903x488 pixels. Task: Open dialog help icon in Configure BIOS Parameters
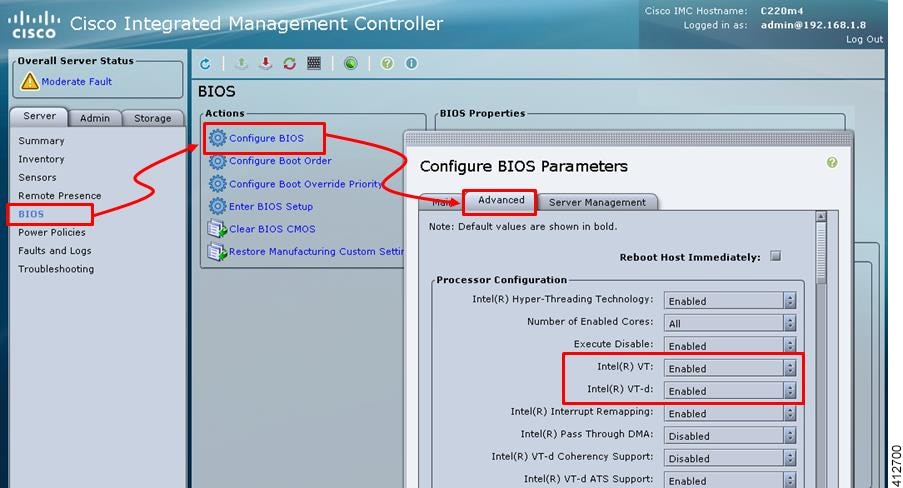coord(832,162)
